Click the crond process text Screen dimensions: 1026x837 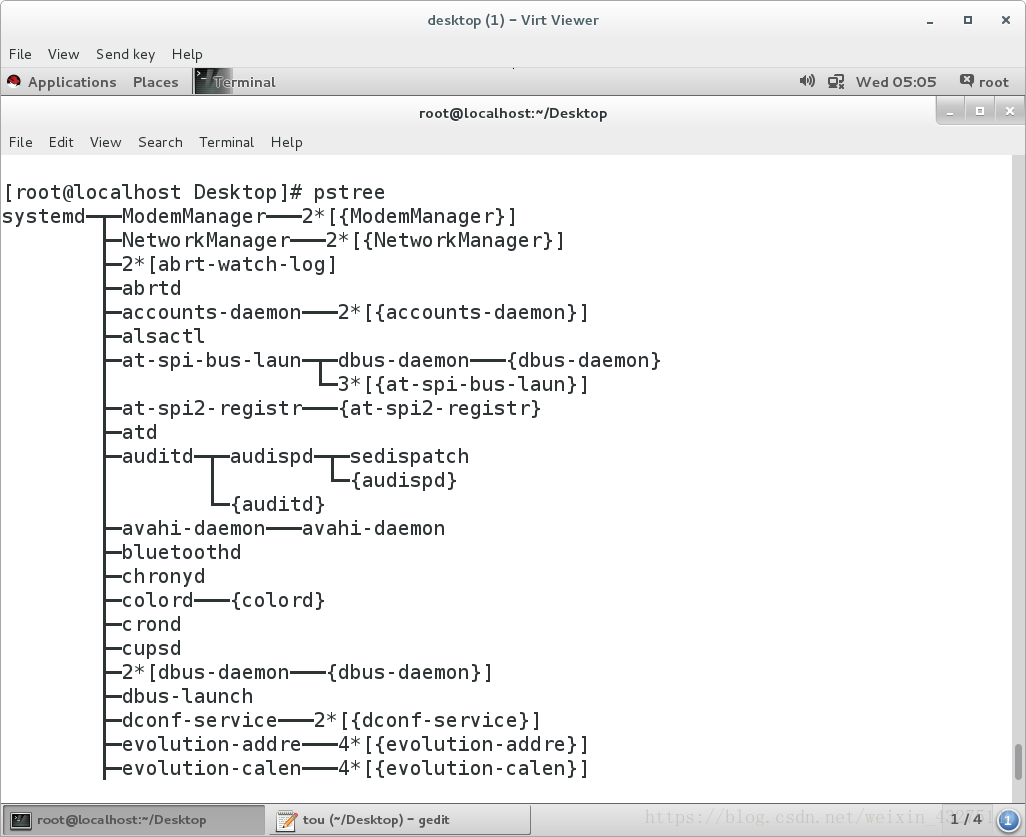coord(151,624)
